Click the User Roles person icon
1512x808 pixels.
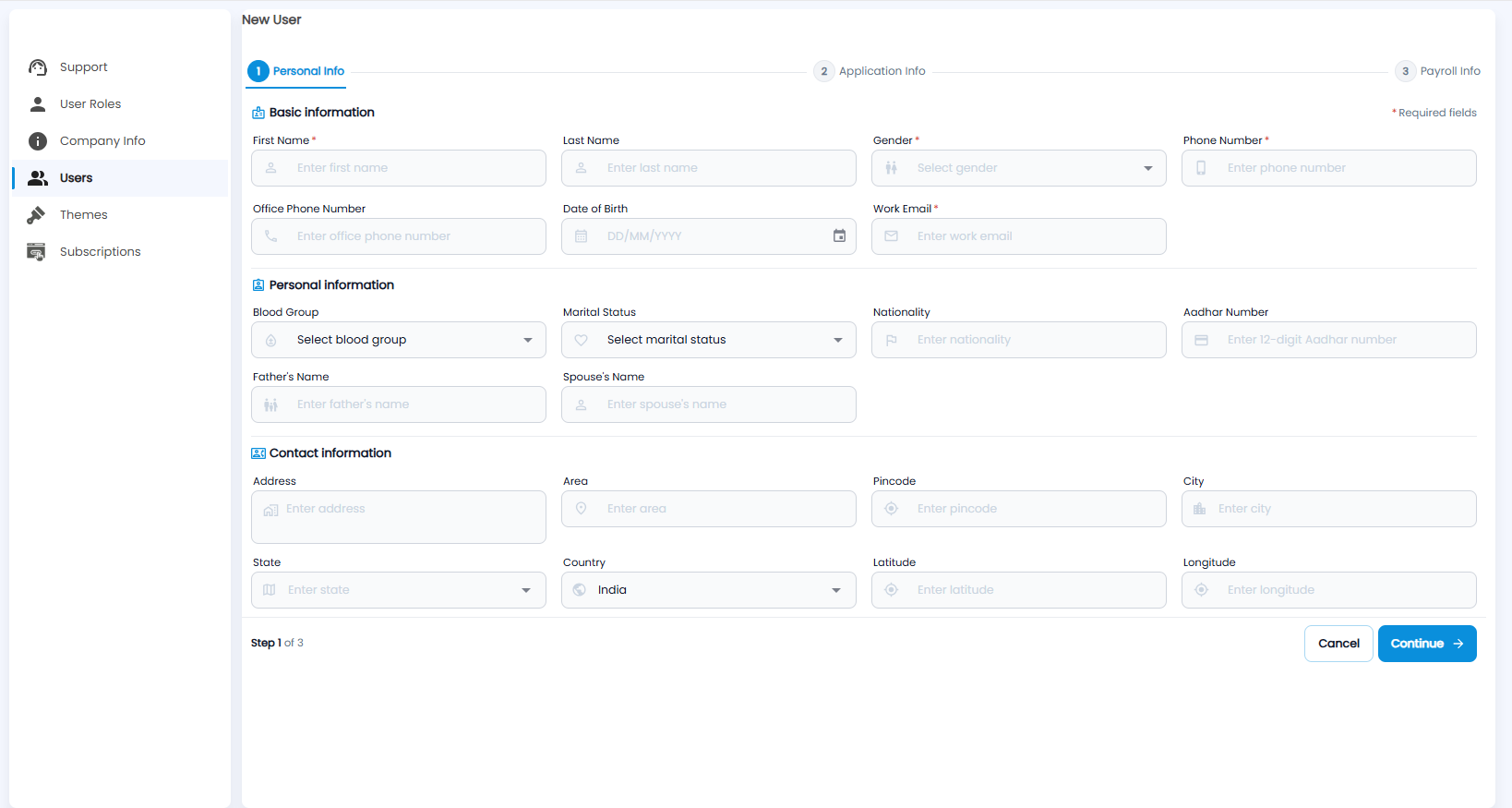point(38,104)
